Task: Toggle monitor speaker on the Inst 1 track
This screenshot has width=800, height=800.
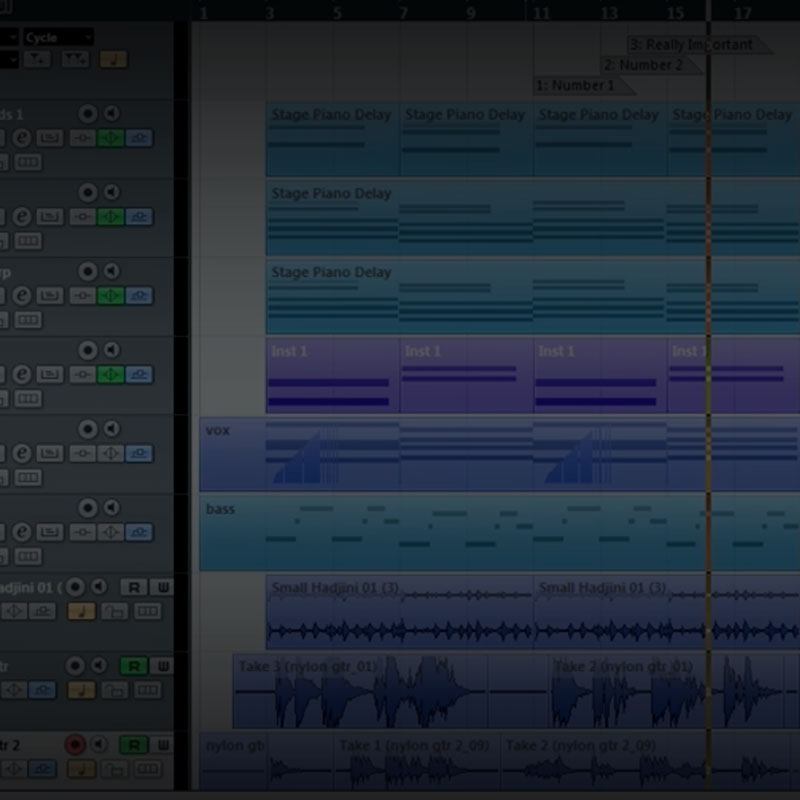Action: pos(112,349)
